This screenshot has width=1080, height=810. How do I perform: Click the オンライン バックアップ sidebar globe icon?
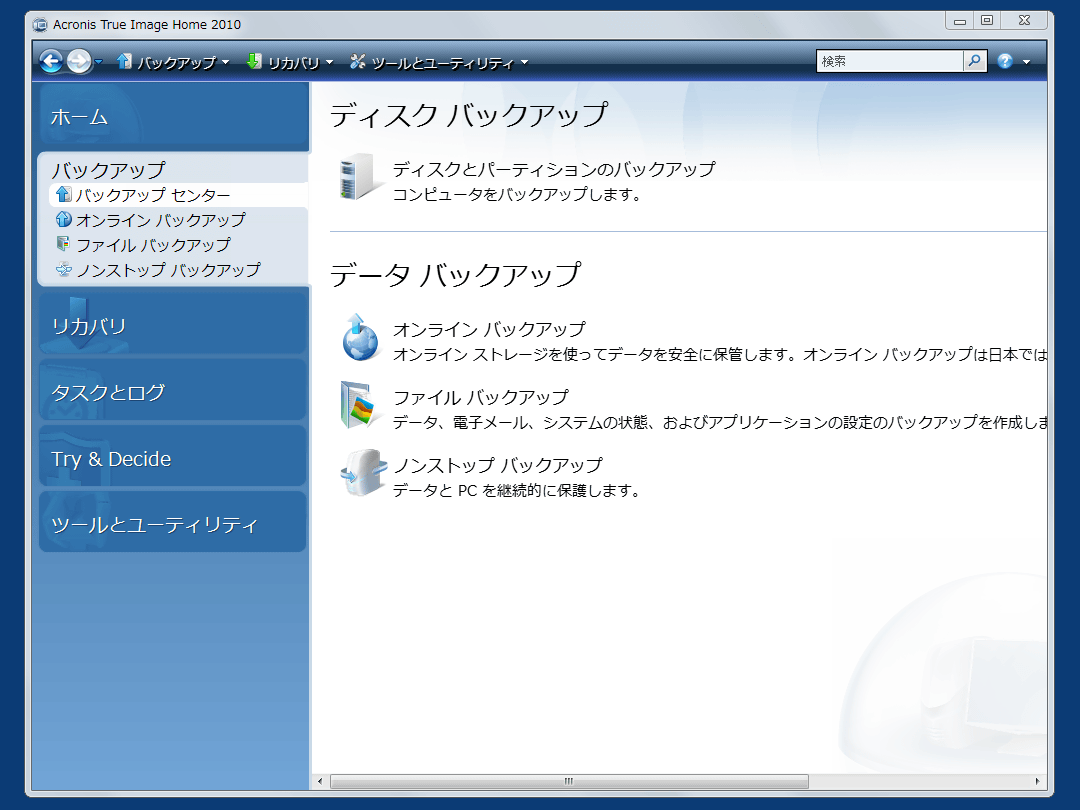point(63,219)
